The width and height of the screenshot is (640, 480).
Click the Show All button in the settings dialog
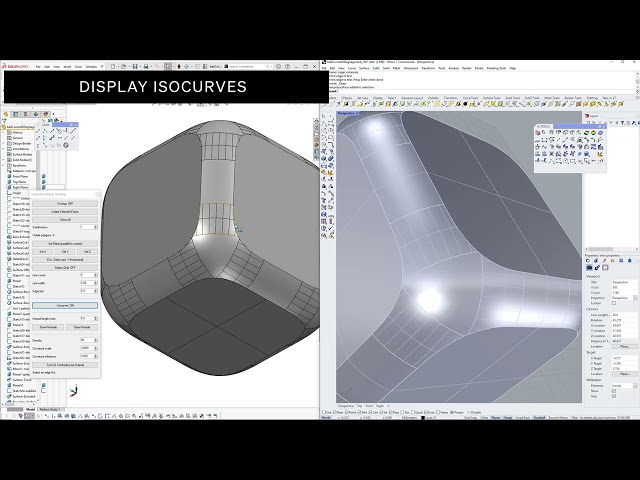point(65,220)
